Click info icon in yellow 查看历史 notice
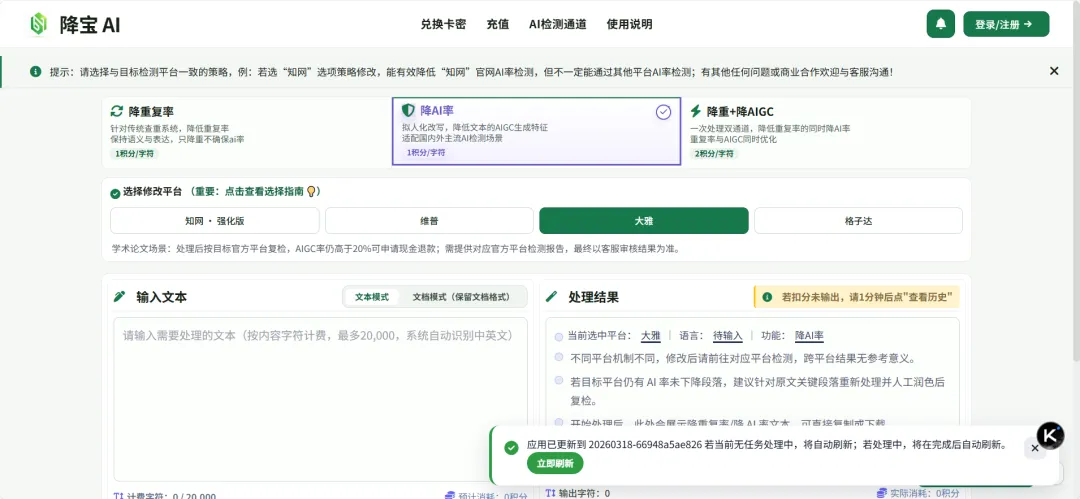 point(767,297)
